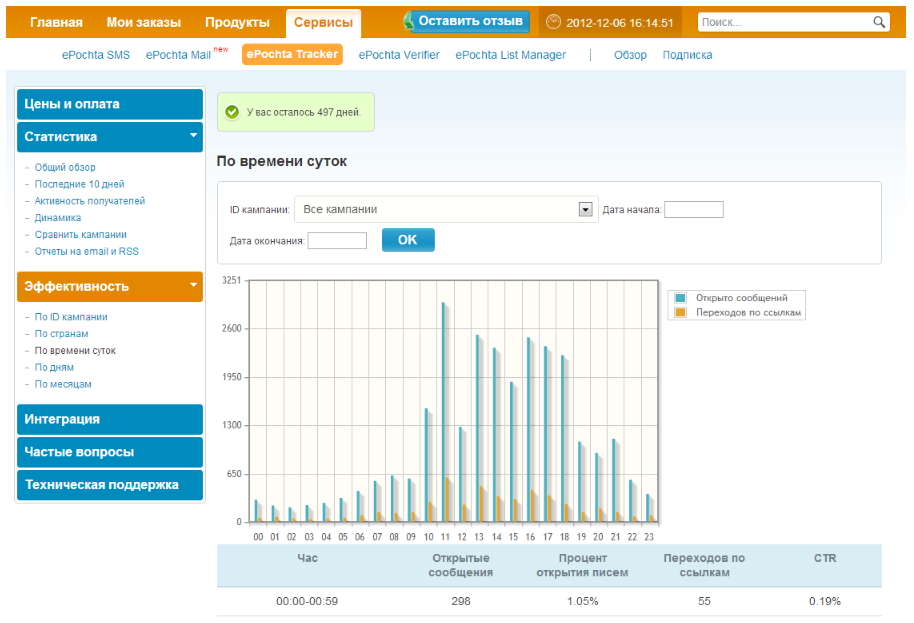Click the '0.19%' CTR cell
The image size is (914, 623).
pos(825,601)
